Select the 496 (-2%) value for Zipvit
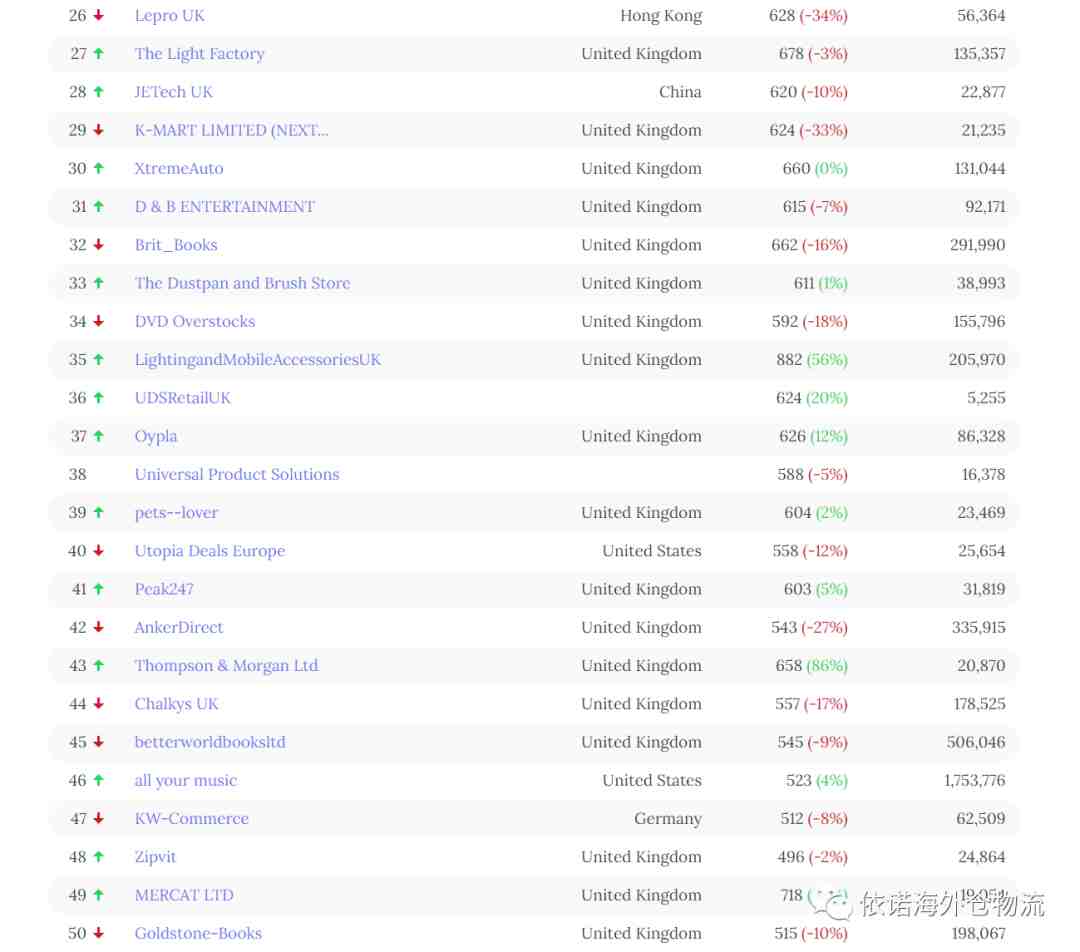Viewport: 1080px width, 952px height. coord(812,857)
